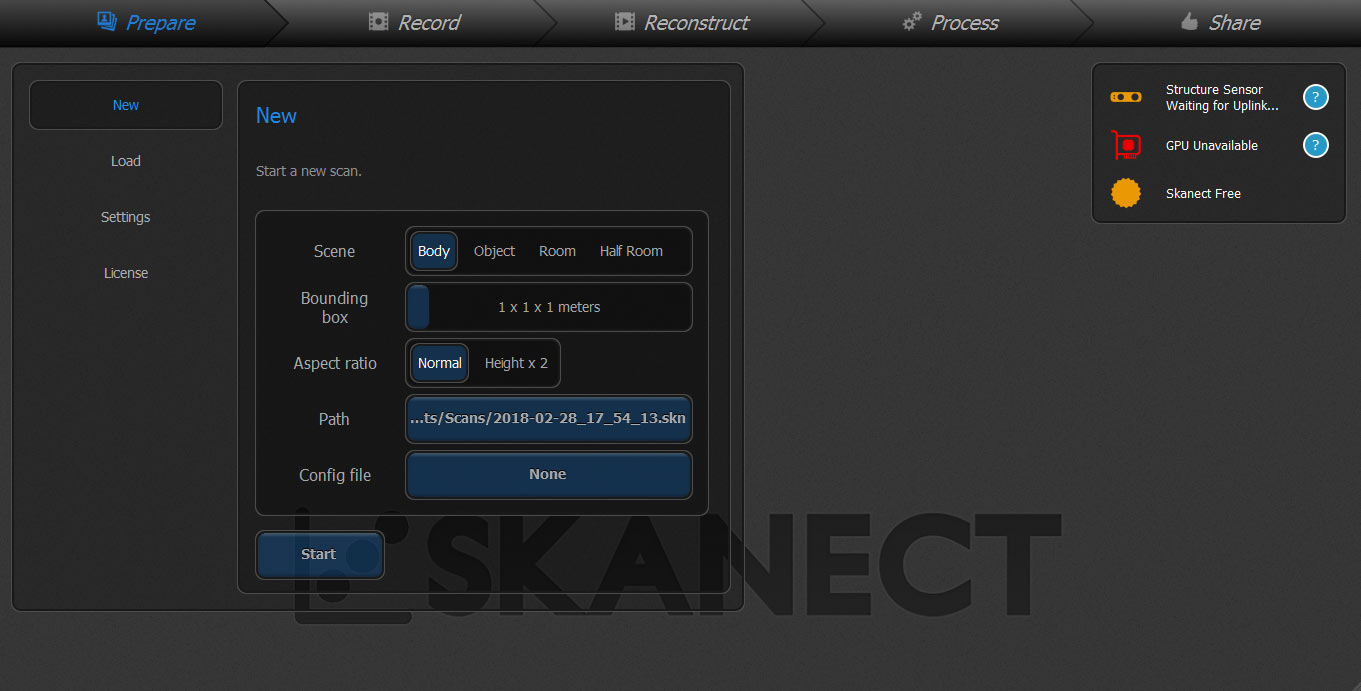The height and width of the screenshot is (691, 1361).
Task: Set aspect ratio to Height x 2
Action: tap(516, 363)
